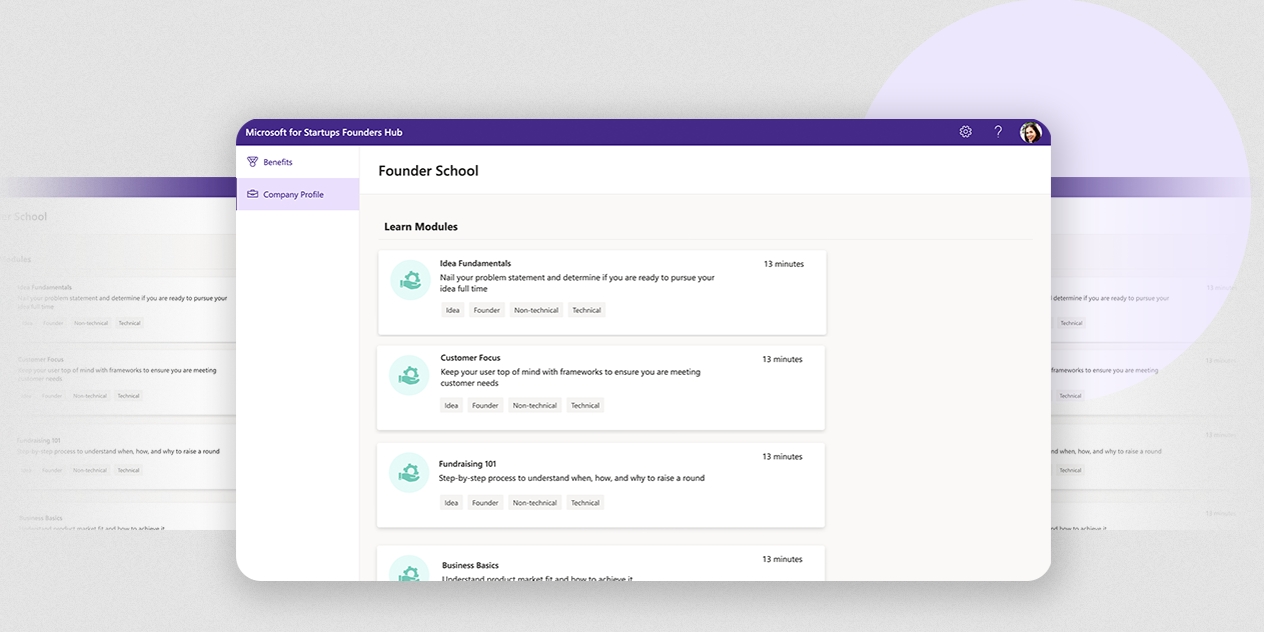
Task: Open the Idea Fundamentals module title
Action: [475, 264]
